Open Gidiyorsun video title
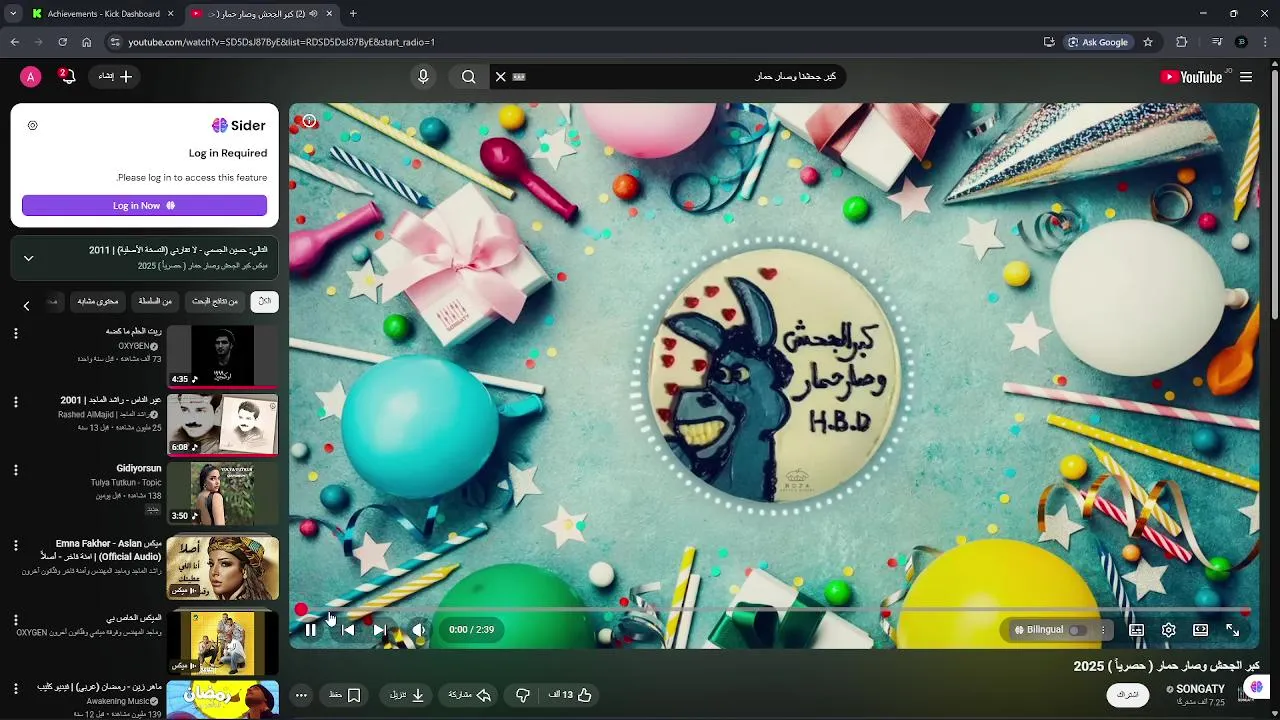 (x=139, y=468)
